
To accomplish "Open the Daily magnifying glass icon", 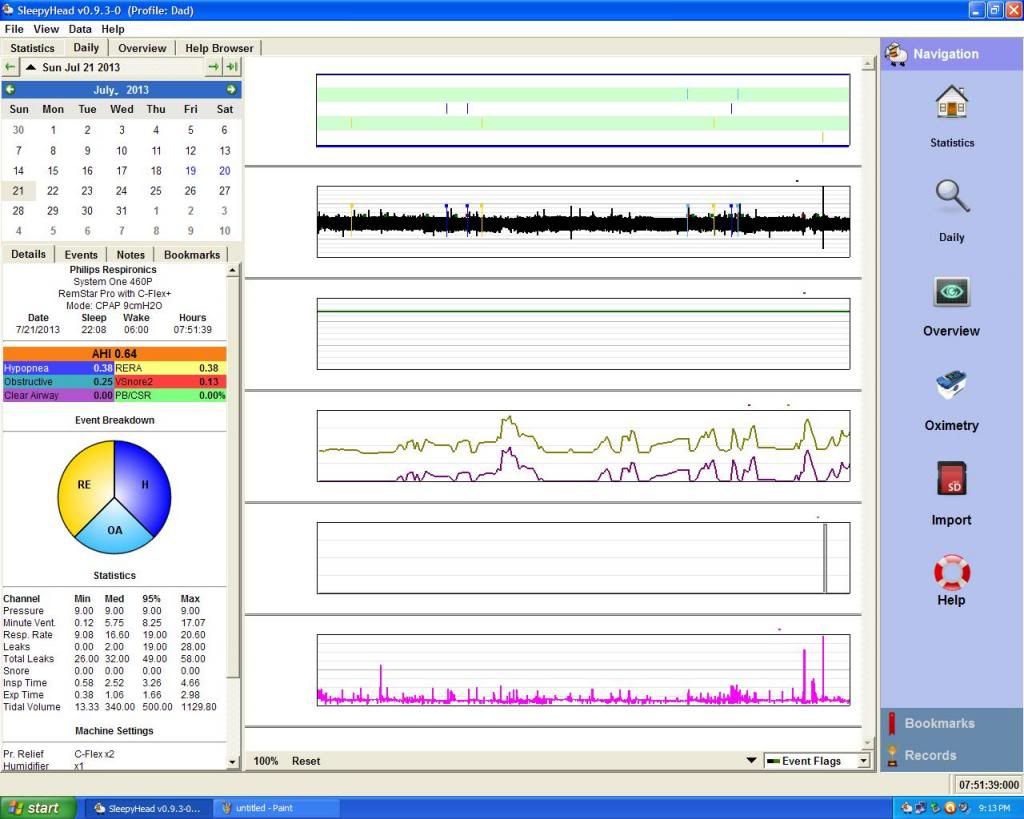I will 952,196.
